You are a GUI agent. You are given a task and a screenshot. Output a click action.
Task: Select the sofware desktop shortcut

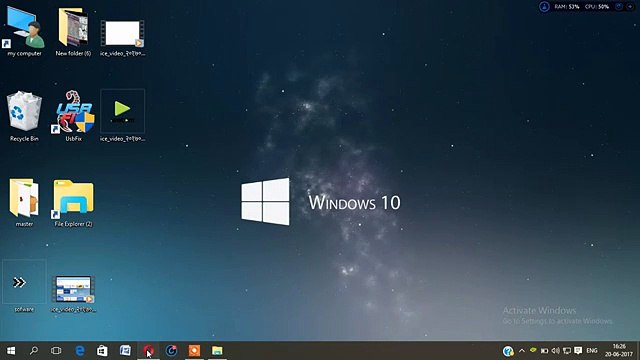(x=24, y=287)
